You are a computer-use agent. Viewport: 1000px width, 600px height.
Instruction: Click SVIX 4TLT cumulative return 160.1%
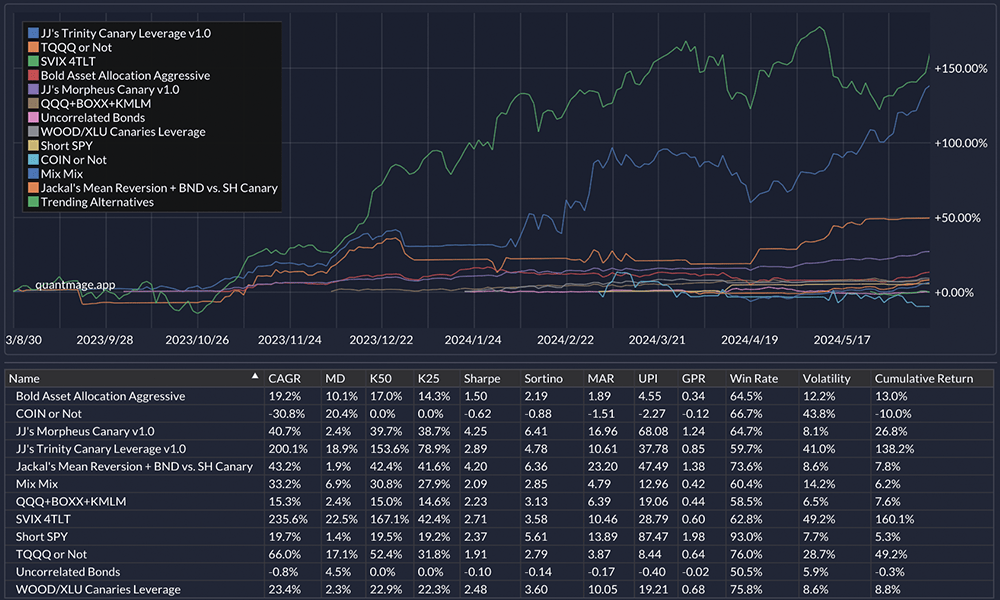point(894,519)
